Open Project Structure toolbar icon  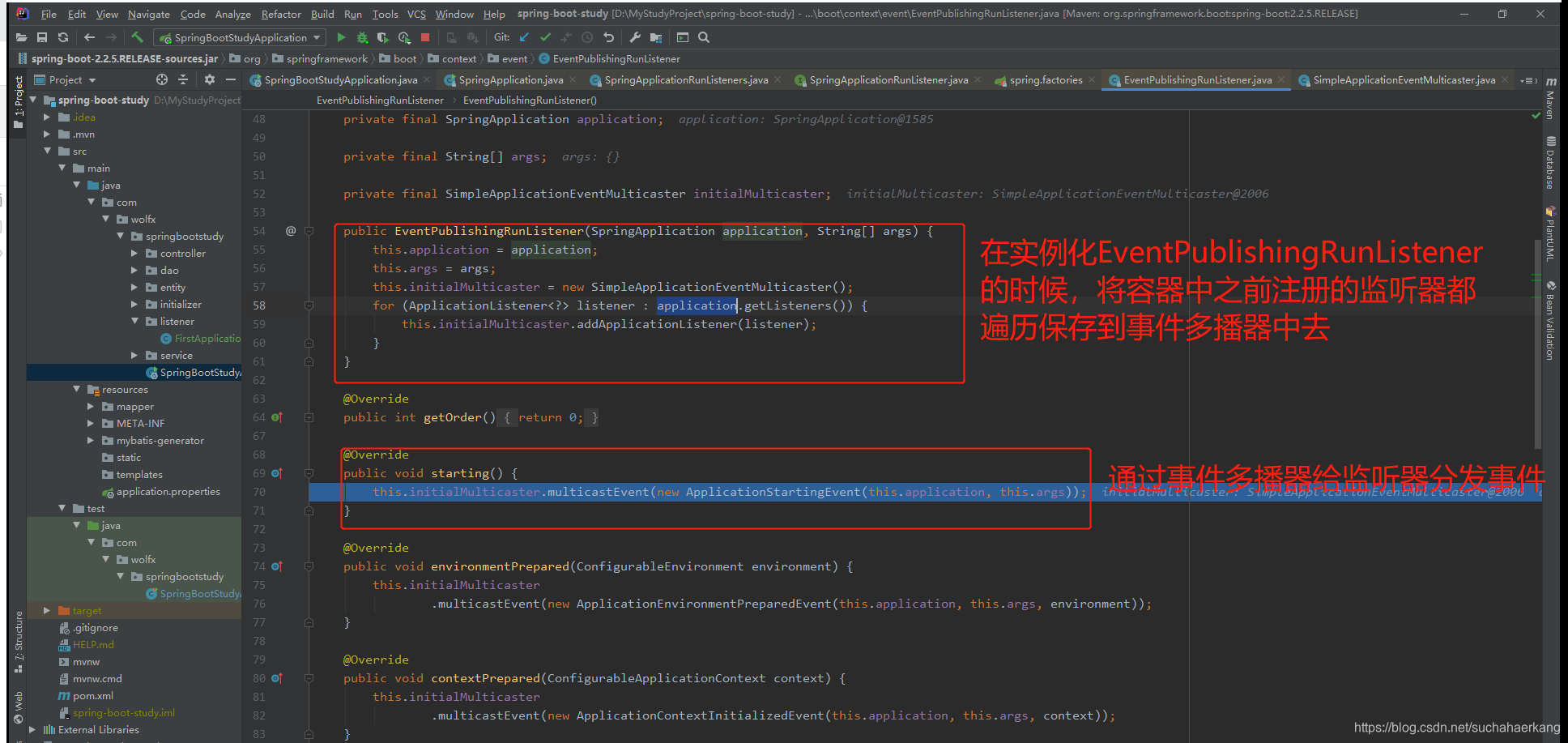[x=656, y=37]
